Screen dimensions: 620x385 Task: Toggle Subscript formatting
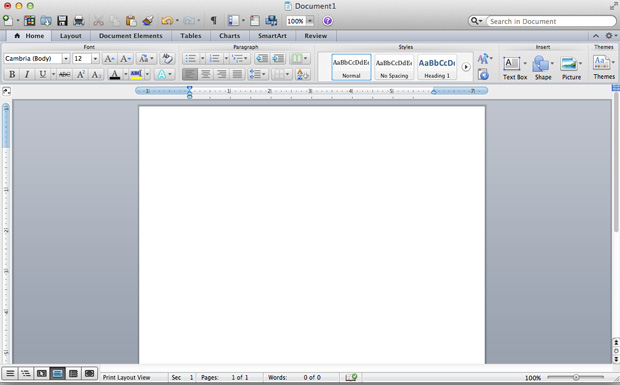[96, 74]
